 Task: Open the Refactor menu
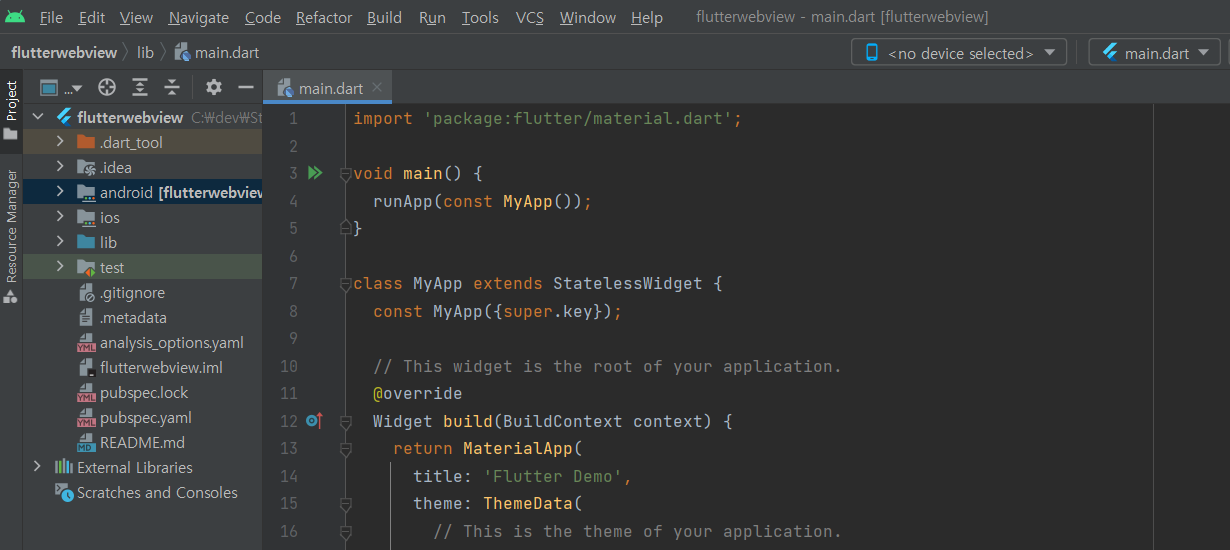(x=324, y=18)
